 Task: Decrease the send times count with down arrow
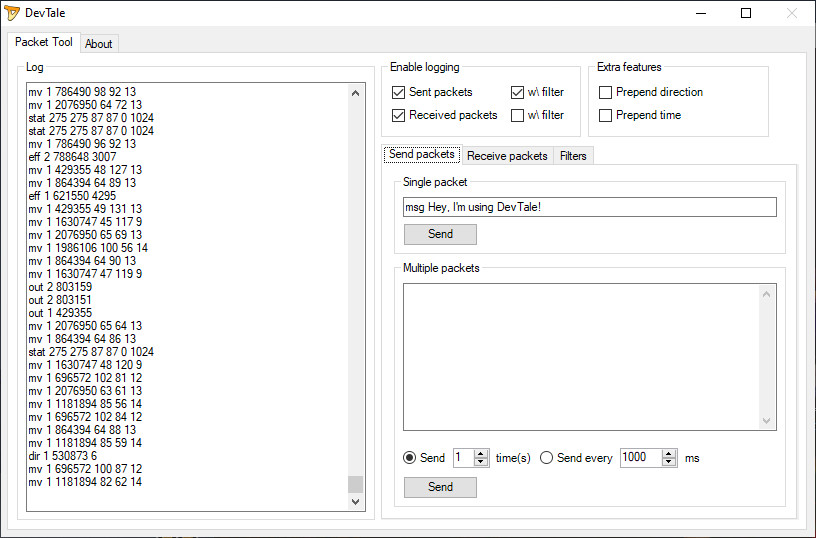[x=481, y=462]
